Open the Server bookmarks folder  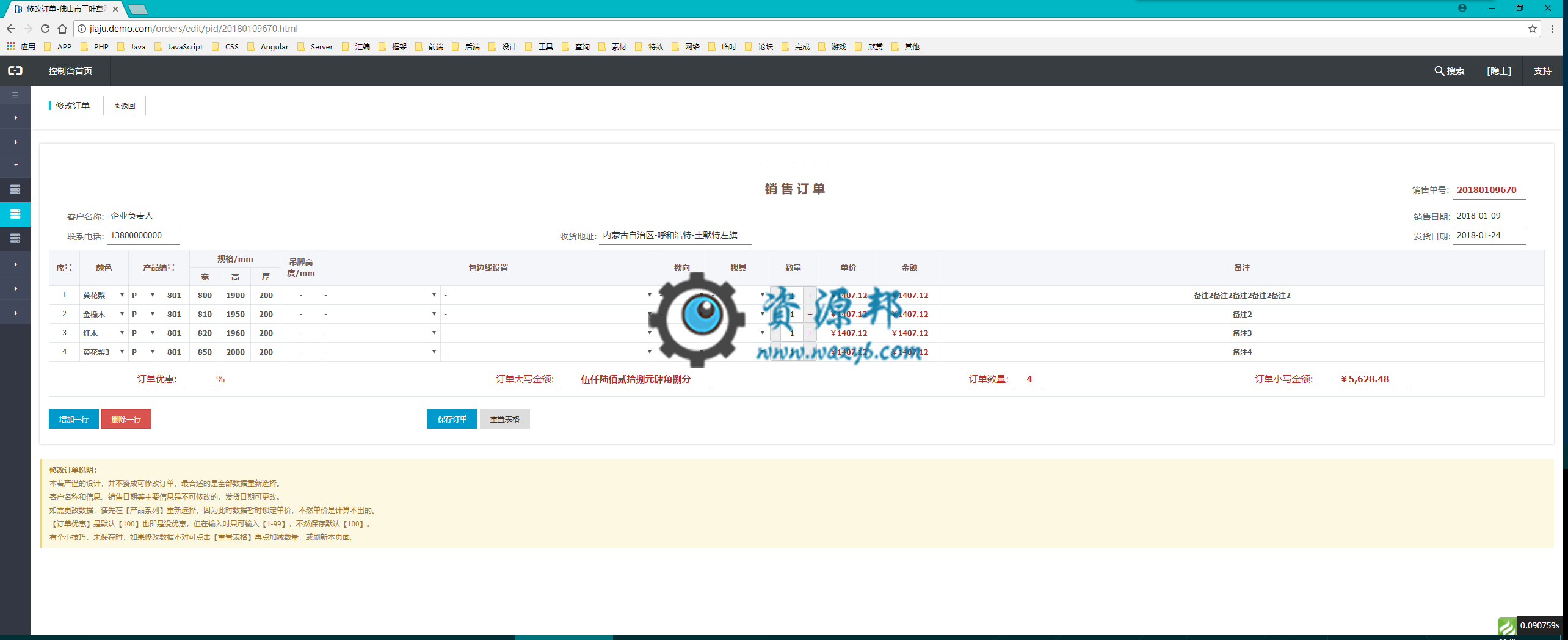pyautogui.click(x=315, y=46)
